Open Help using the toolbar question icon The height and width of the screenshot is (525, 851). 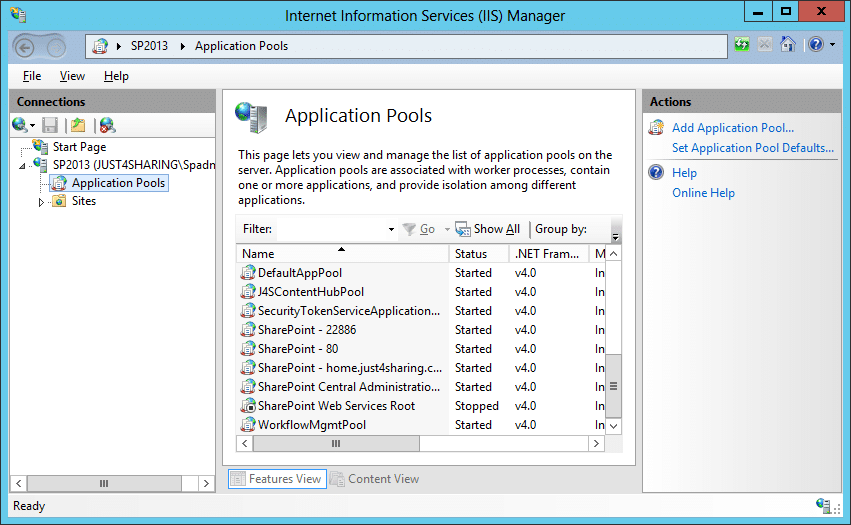(x=816, y=44)
